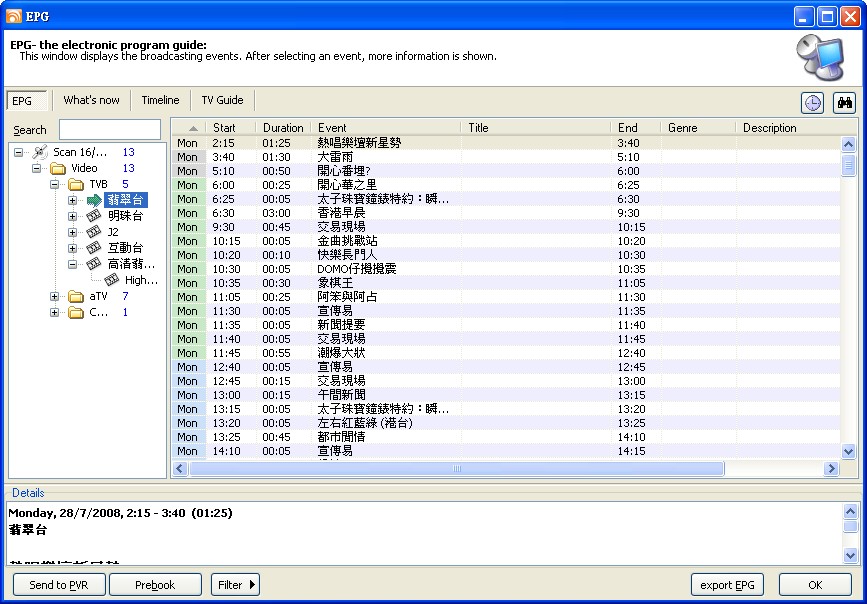This screenshot has width=867, height=604.
Task: Click the aTV folder icon
Action: (76, 297)
